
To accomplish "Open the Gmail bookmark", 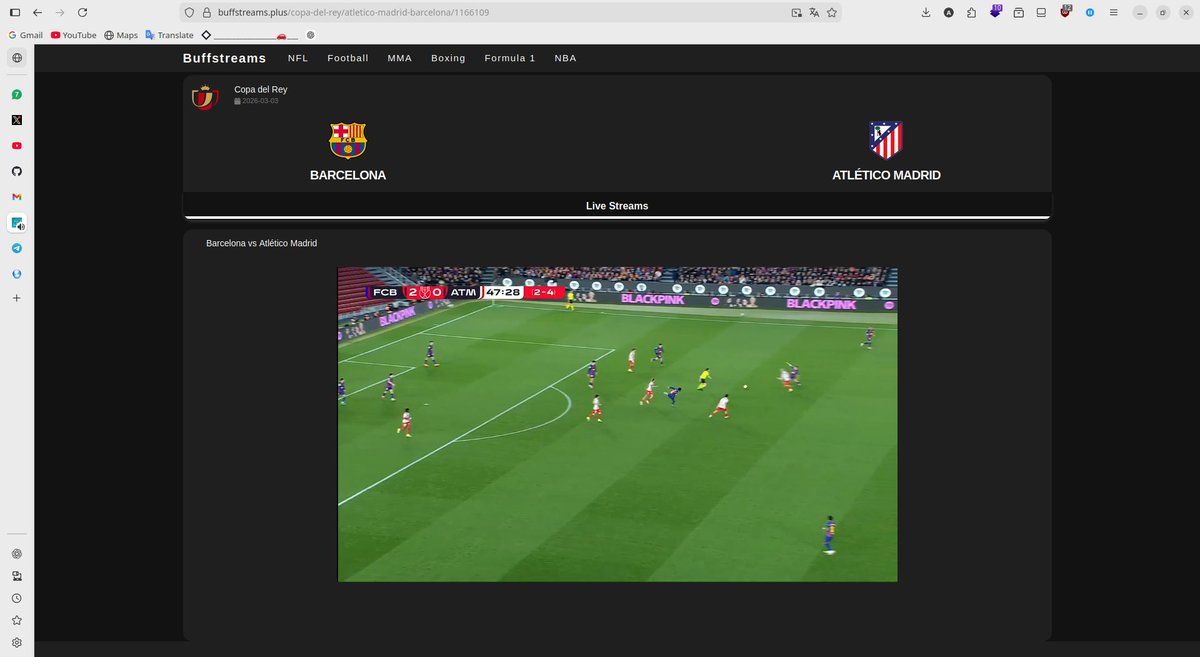I will (26, 34).
